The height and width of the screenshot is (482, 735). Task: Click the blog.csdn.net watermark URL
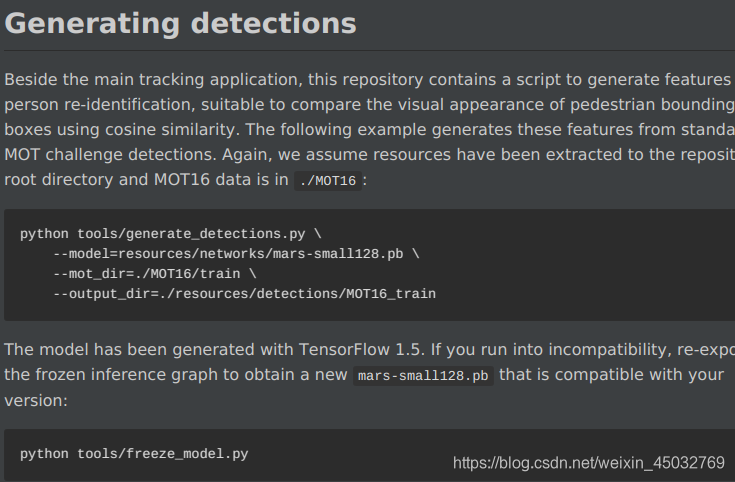(589, 463)
